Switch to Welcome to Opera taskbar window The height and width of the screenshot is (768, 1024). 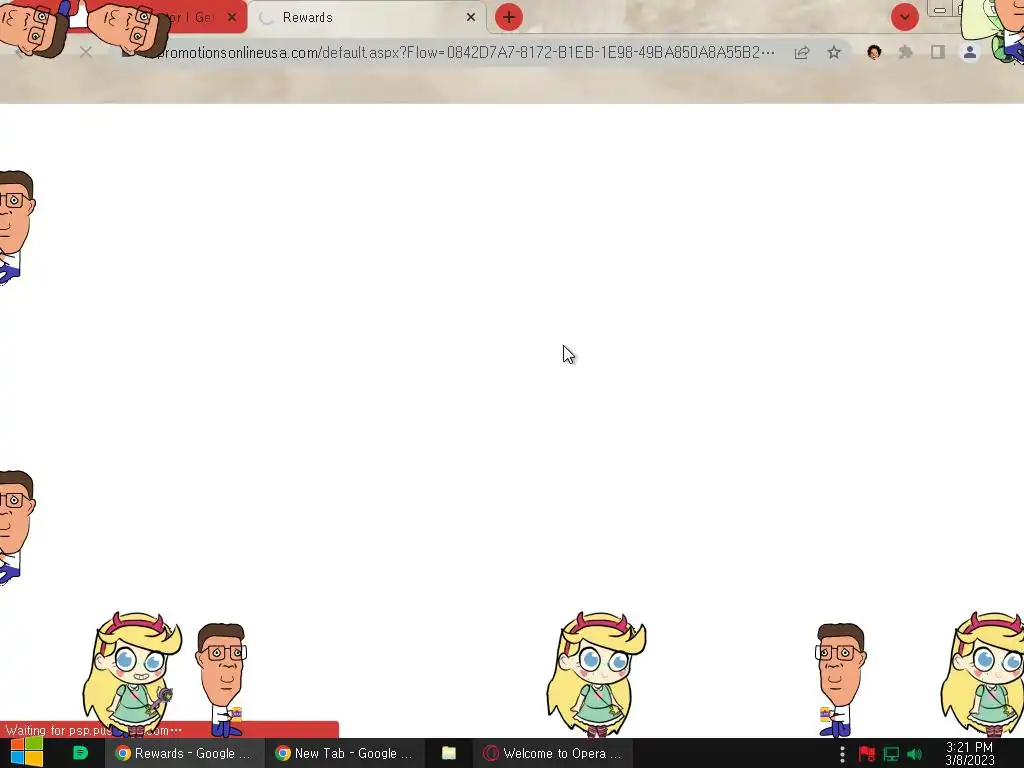552,753
